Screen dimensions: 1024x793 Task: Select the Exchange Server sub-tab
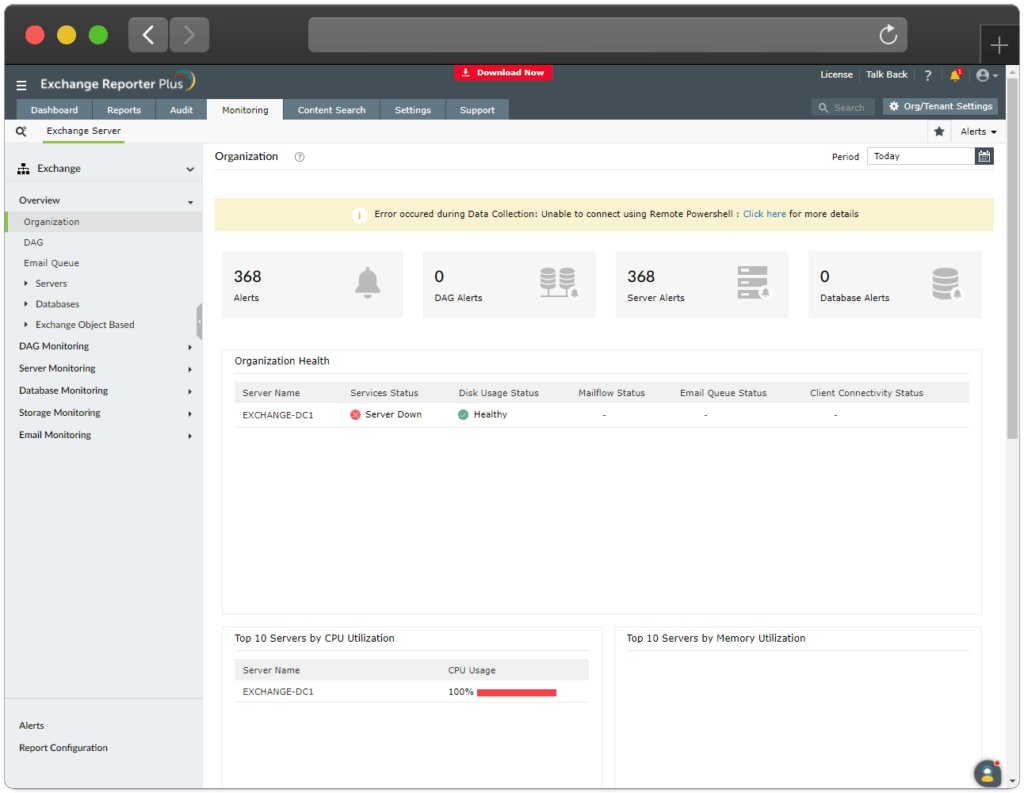pos(84,131)
